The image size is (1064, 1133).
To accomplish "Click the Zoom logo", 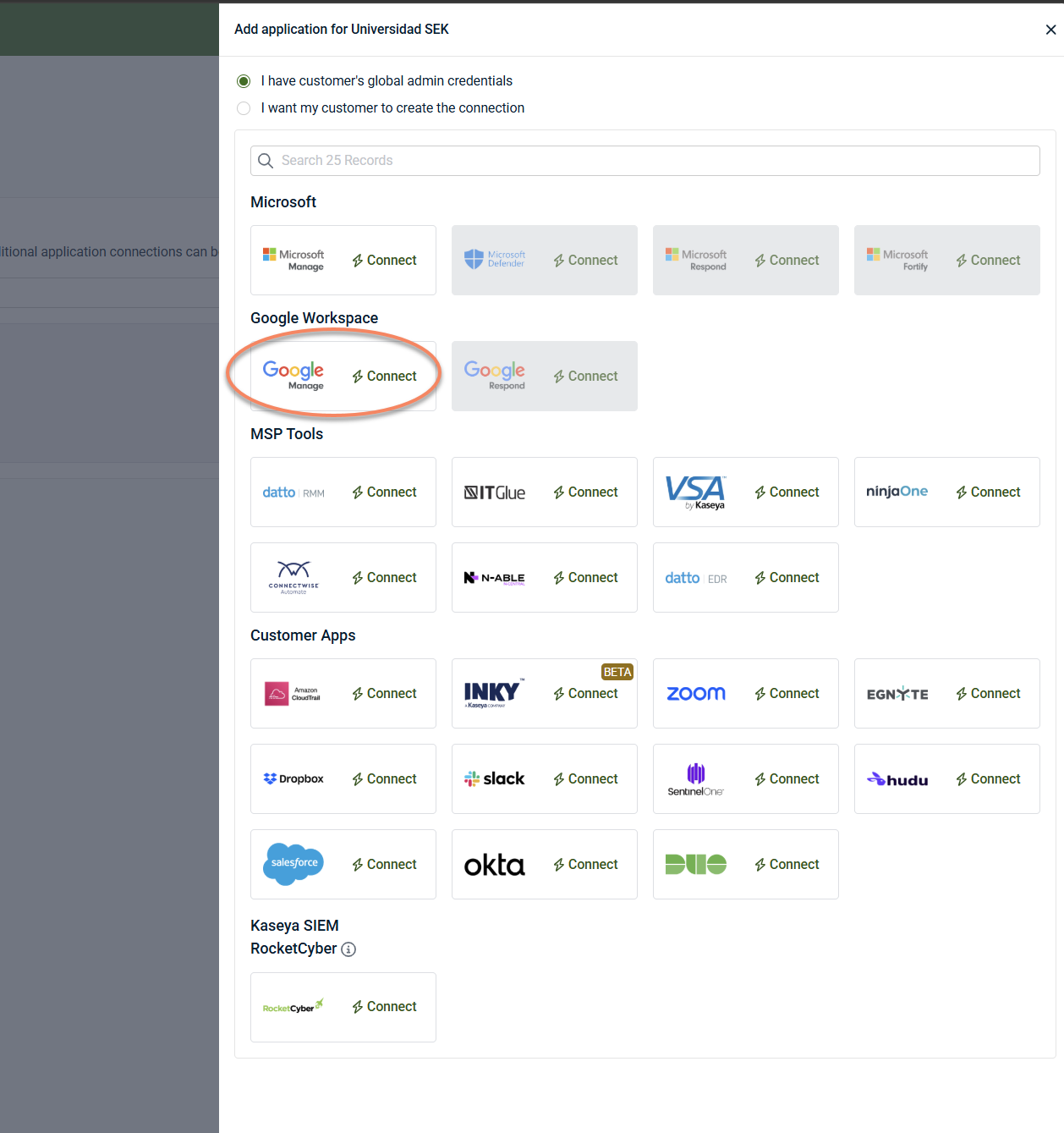I will point(696,694).
